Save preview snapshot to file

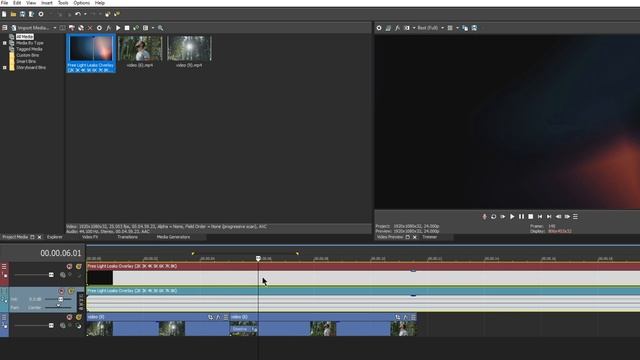pyautogui.click(x=474, y=28)
